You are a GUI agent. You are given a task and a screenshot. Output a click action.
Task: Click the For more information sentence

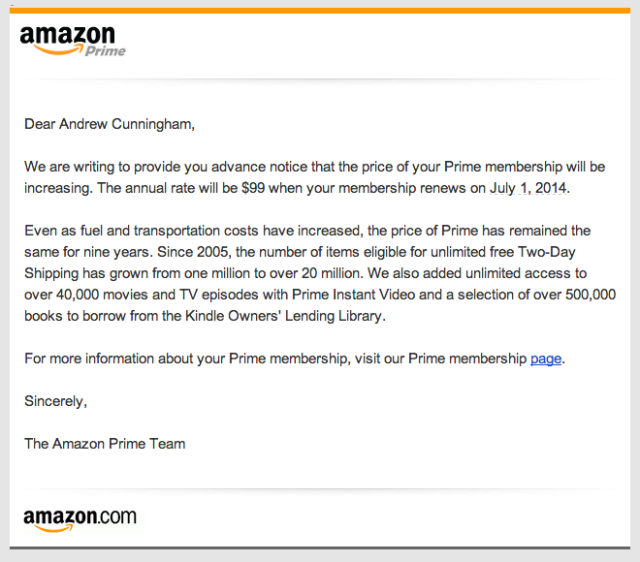point(295,359)
